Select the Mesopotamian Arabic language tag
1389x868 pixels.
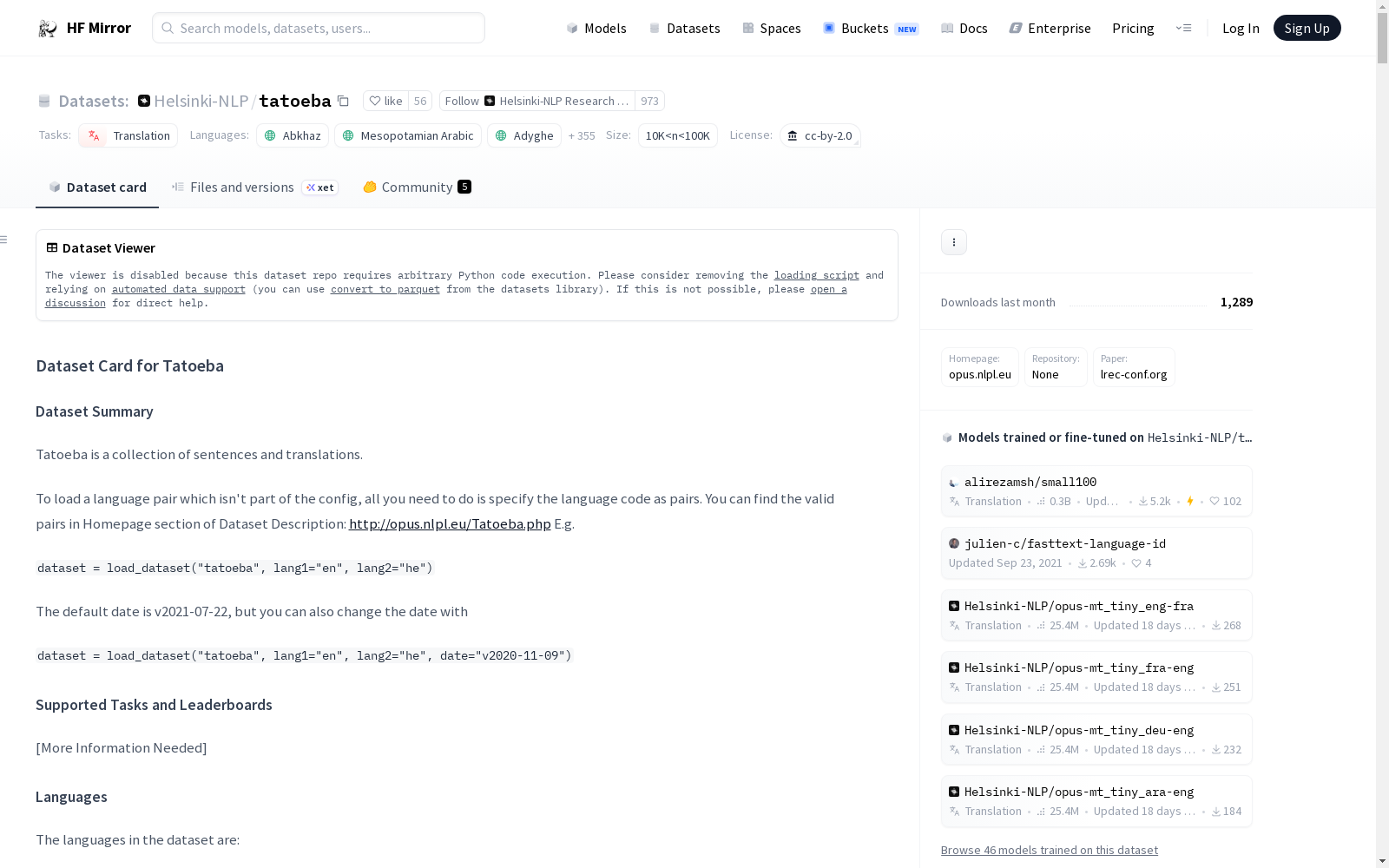click(408, 136)
